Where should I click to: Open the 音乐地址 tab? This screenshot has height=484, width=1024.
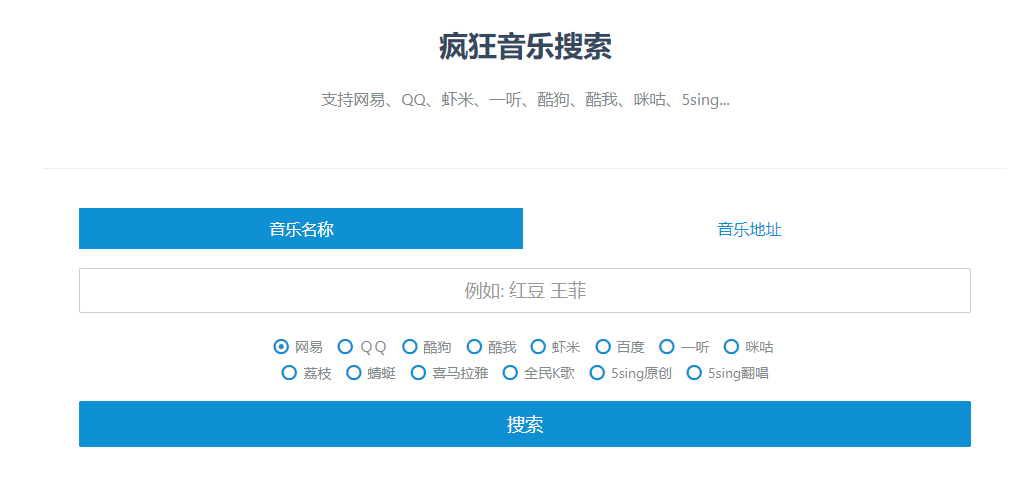point(749,229)
